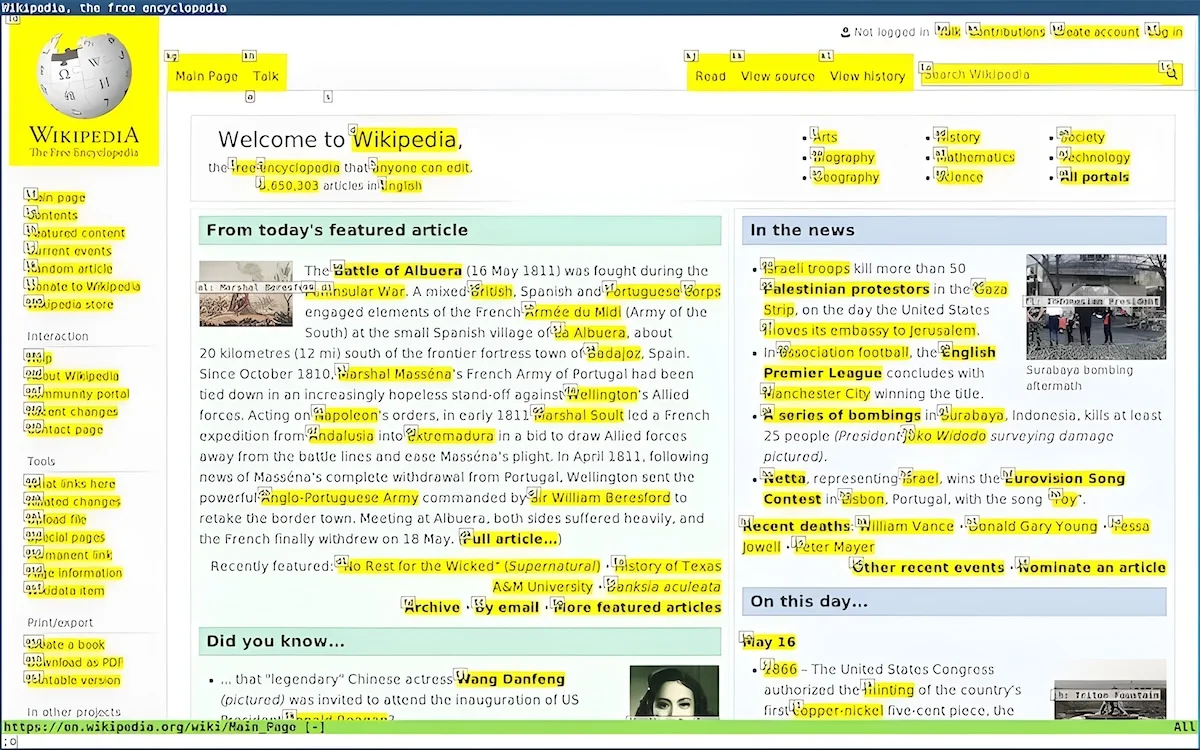
Task: Open the All portals link
Action: coord(1094,177)
